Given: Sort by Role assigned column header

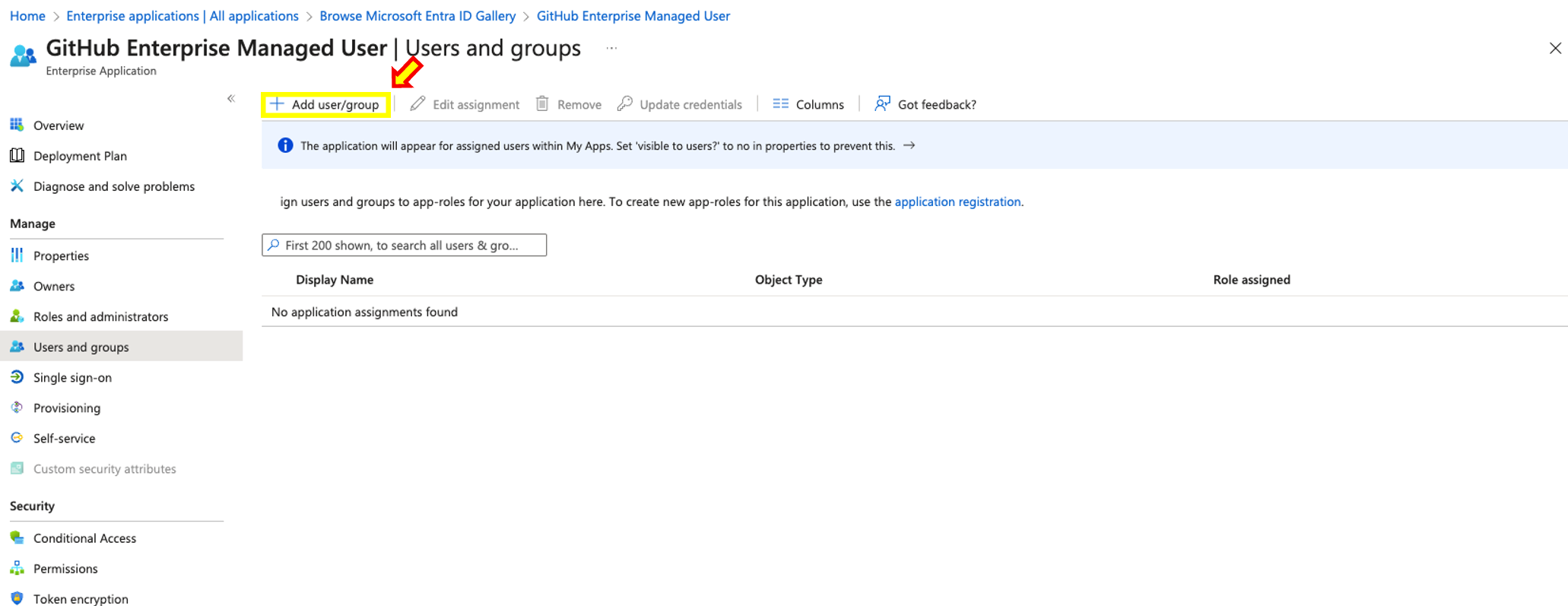Looking at the screenshot, I should (1252, 280).
